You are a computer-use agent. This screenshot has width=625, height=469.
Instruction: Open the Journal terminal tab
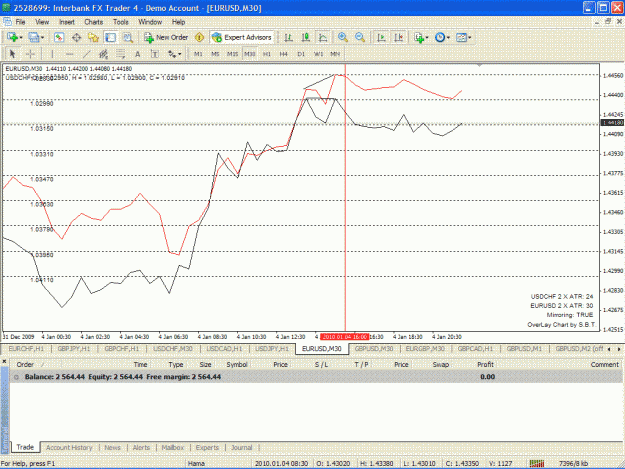click(x=242, y=447)
